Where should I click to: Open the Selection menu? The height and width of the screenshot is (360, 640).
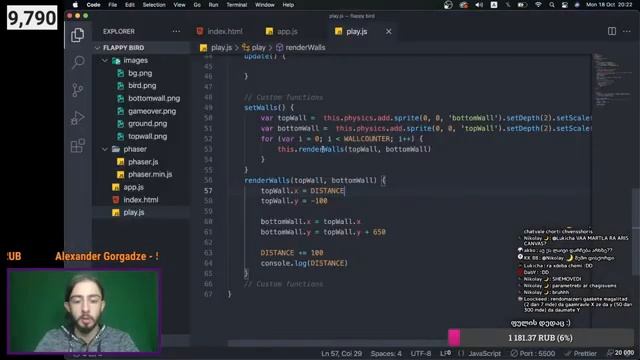[x=154, y=5]
